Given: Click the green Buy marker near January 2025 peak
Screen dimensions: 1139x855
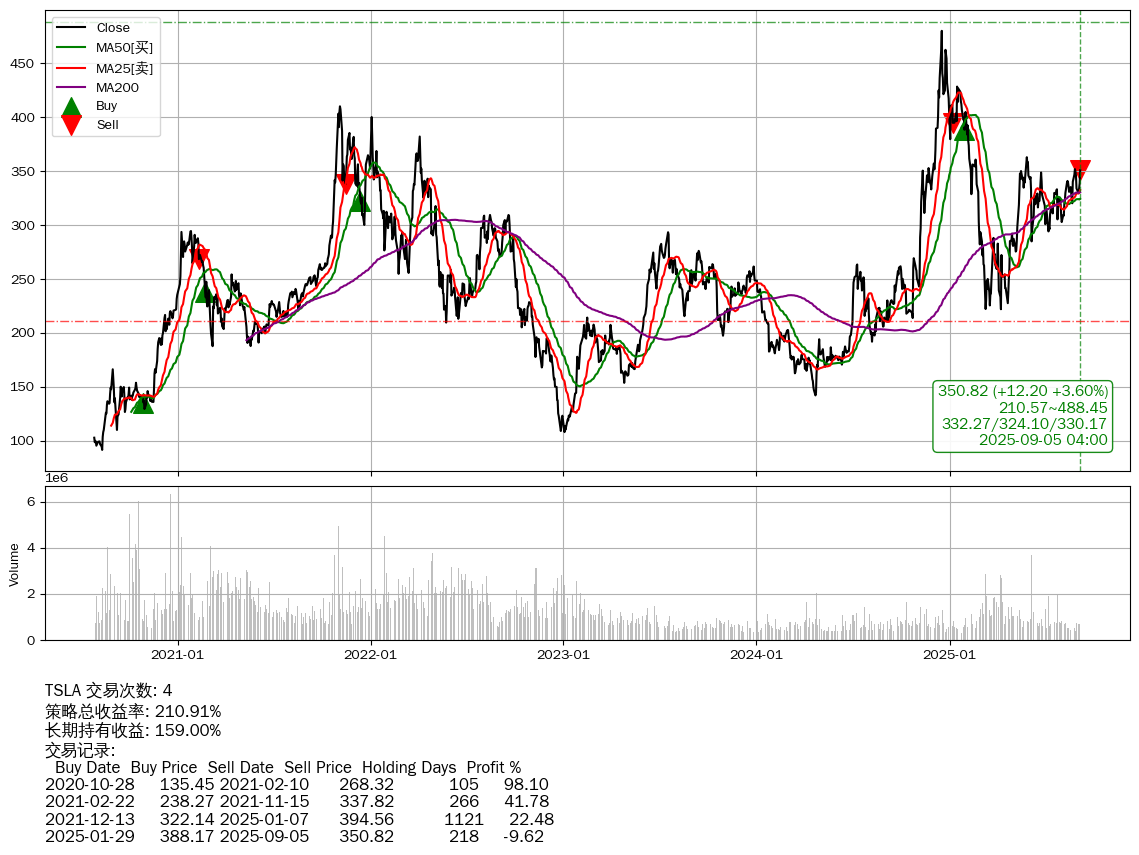Looking at the screenshot, I should [x=964, y=130].
